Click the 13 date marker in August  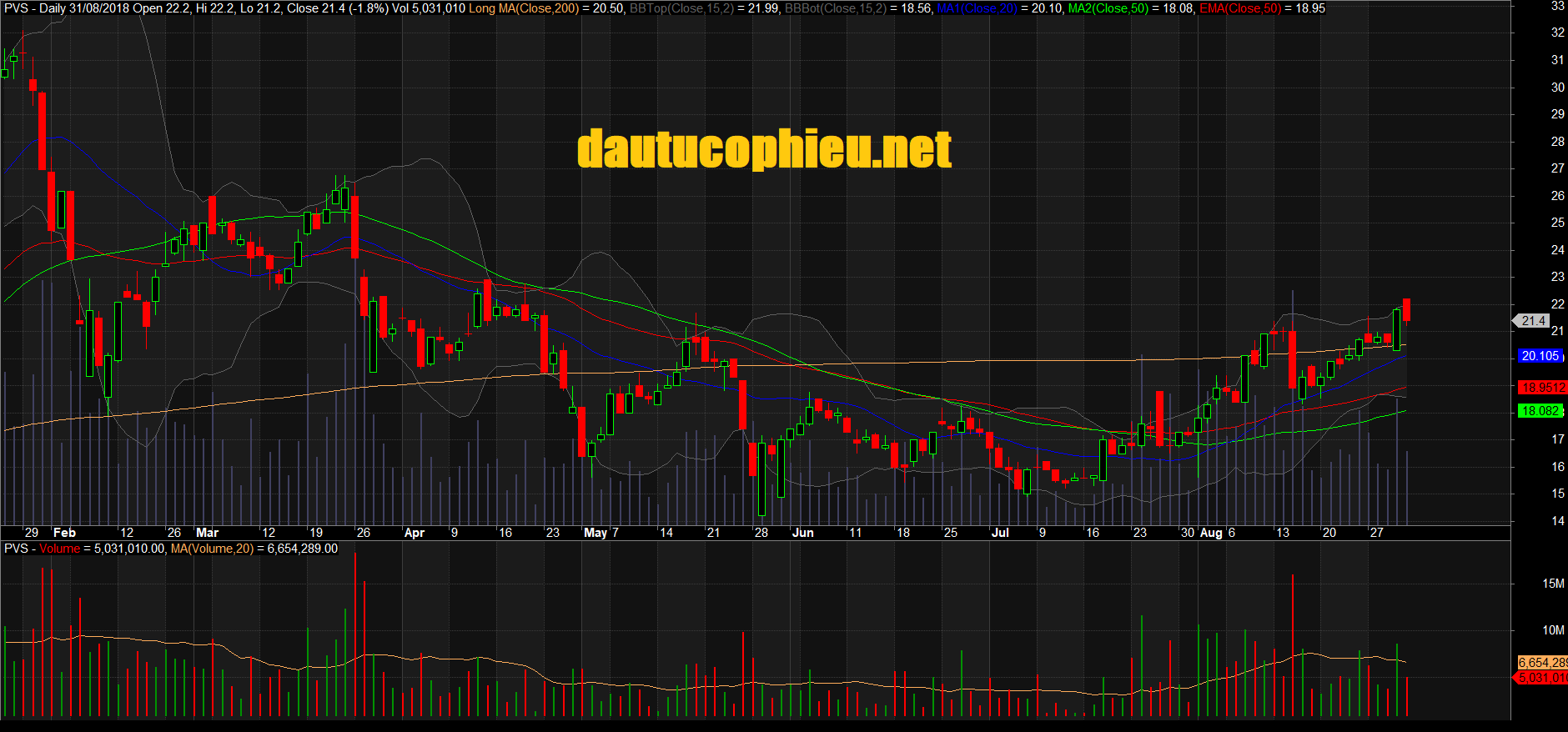(1283, 533)
